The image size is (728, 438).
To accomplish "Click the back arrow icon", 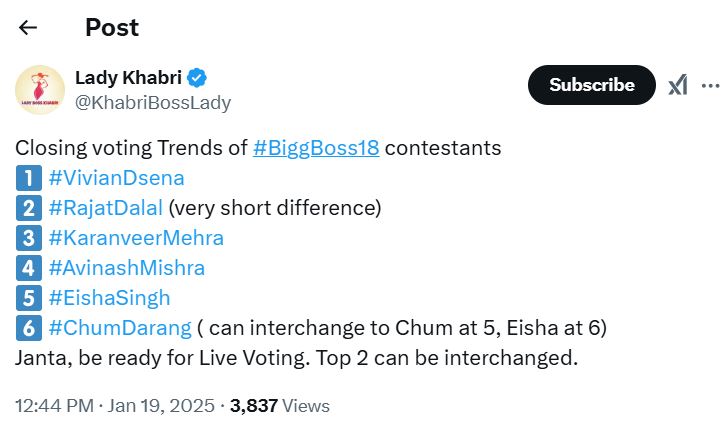I will pyautogui.click(x=28, y=27).
